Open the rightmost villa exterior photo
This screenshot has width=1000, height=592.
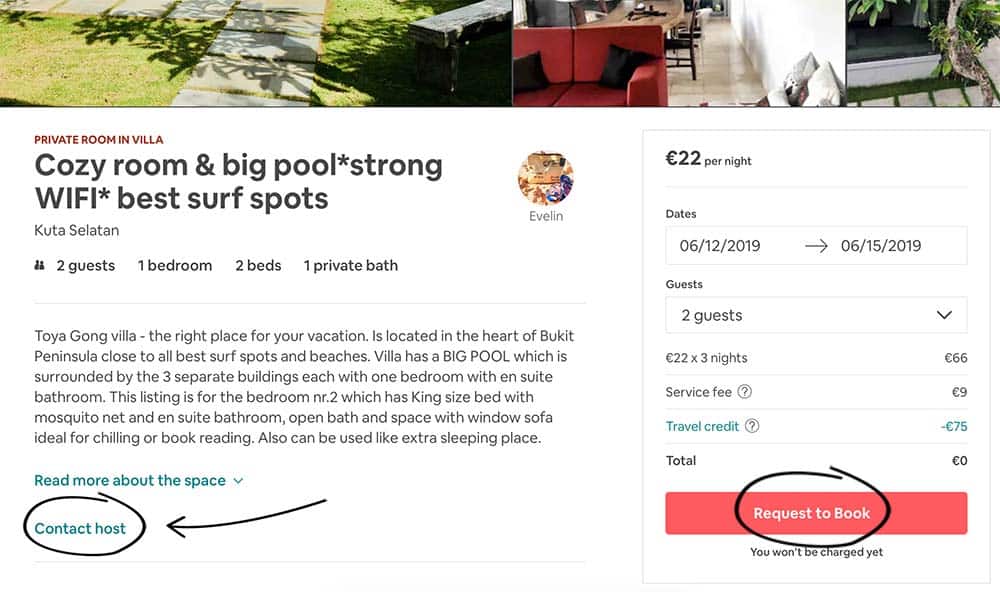[923, 53]
